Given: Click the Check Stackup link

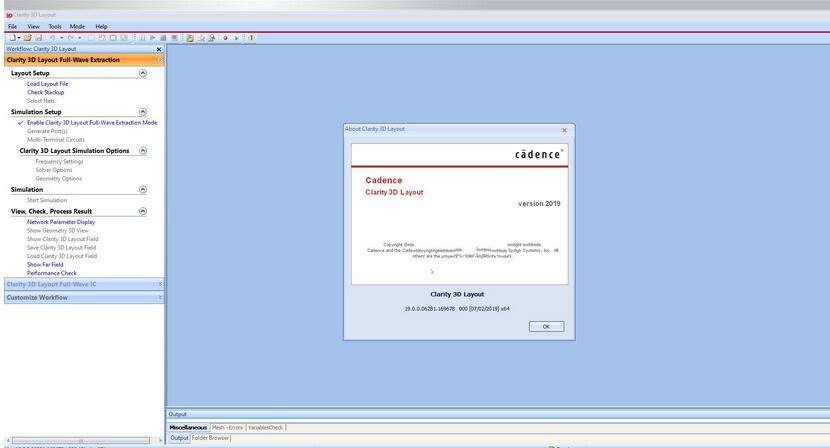Looking at the screenshot, I should pyautogui.click(x=46, y=92).
